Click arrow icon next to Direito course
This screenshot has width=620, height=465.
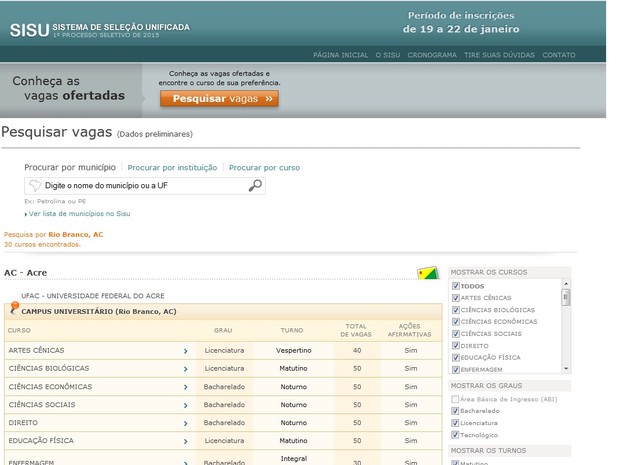pyautogui.click(x=185, y=423)
